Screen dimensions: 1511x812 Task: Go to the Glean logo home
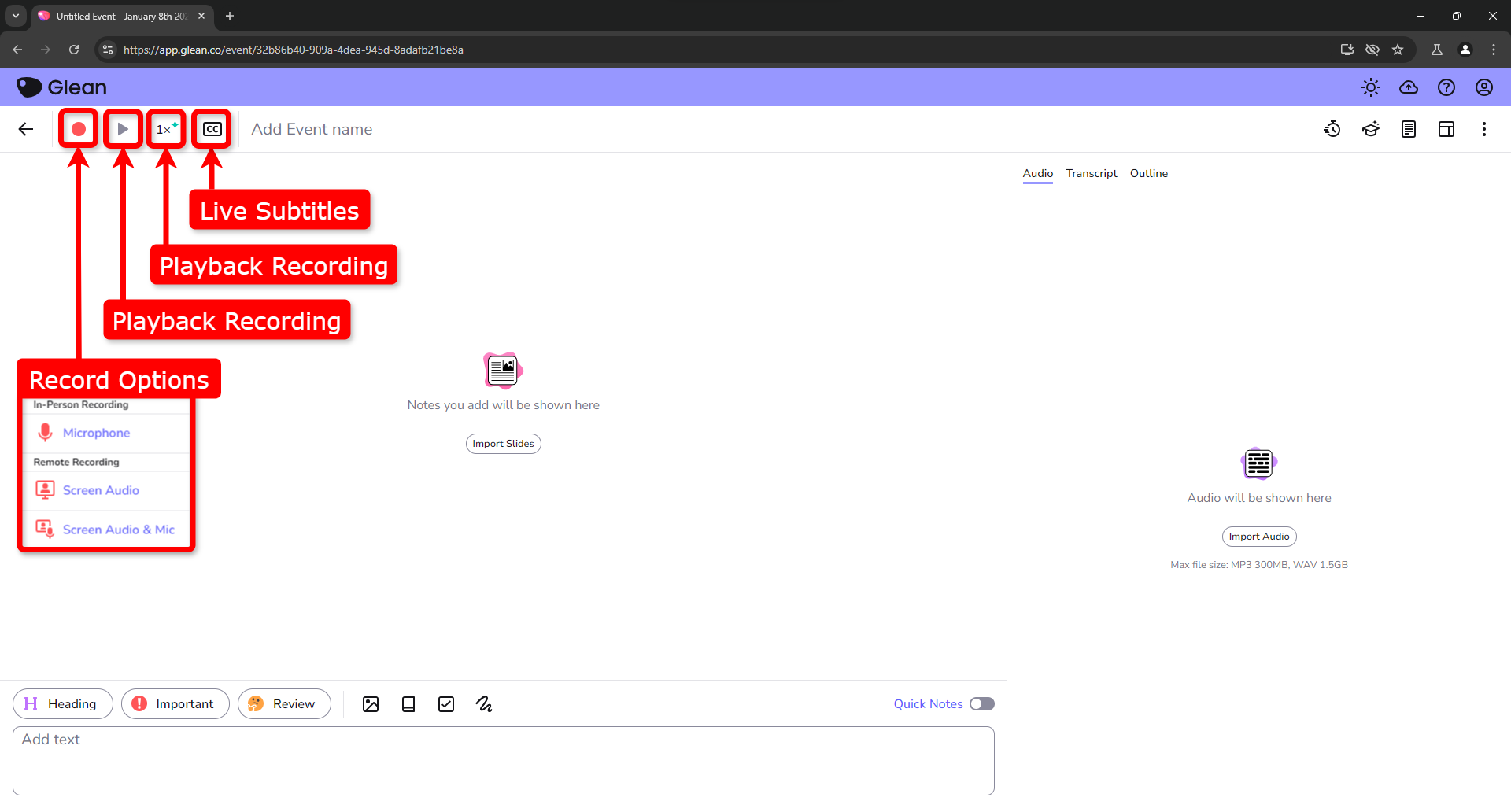pos(61,87)
